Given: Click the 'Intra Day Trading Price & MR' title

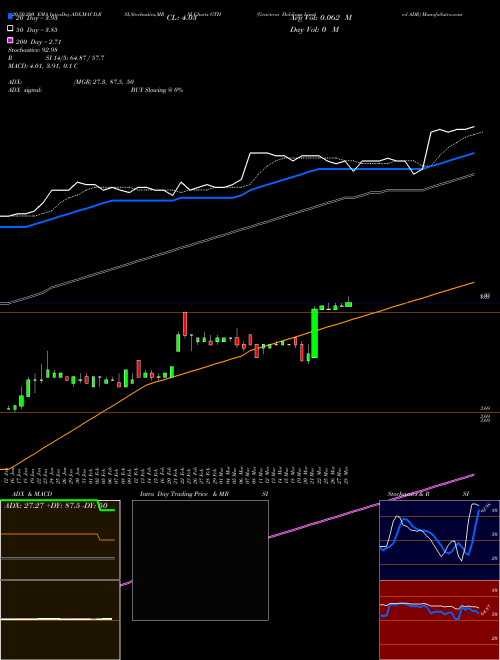Looking at the screenshot, I should 184,494.
